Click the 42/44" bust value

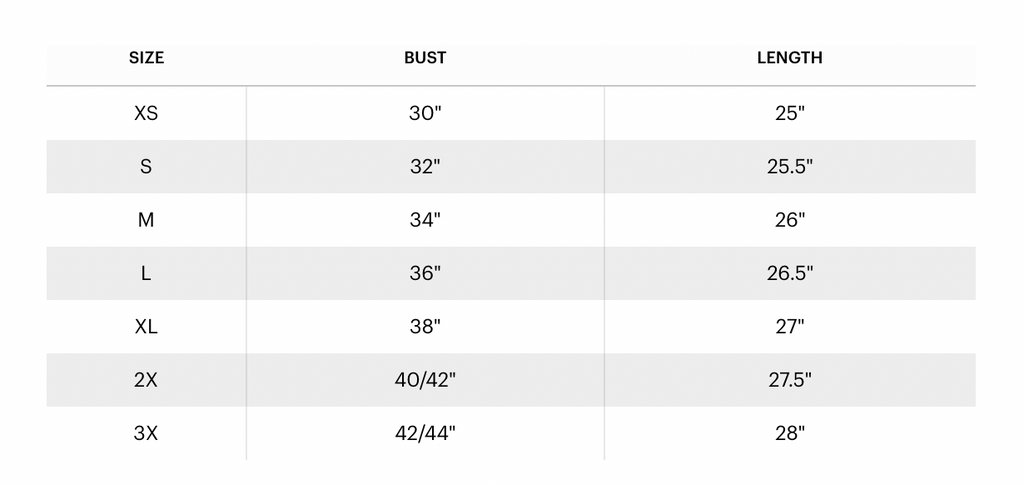(425, 433)
